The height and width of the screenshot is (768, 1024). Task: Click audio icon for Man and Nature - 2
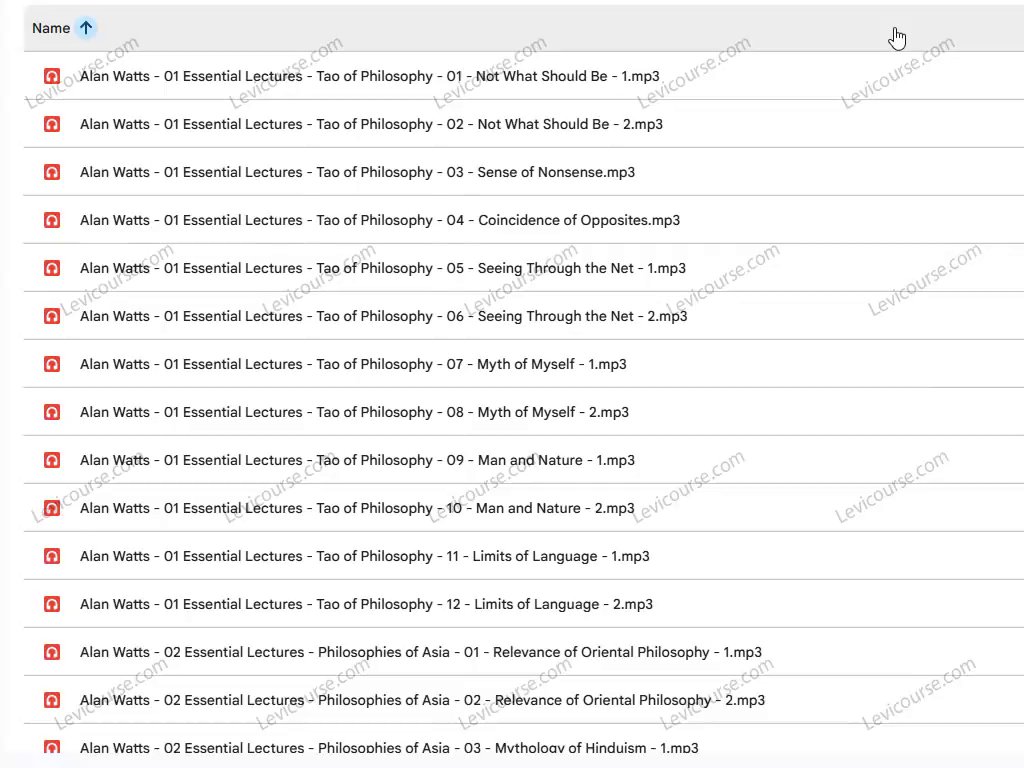52,508
